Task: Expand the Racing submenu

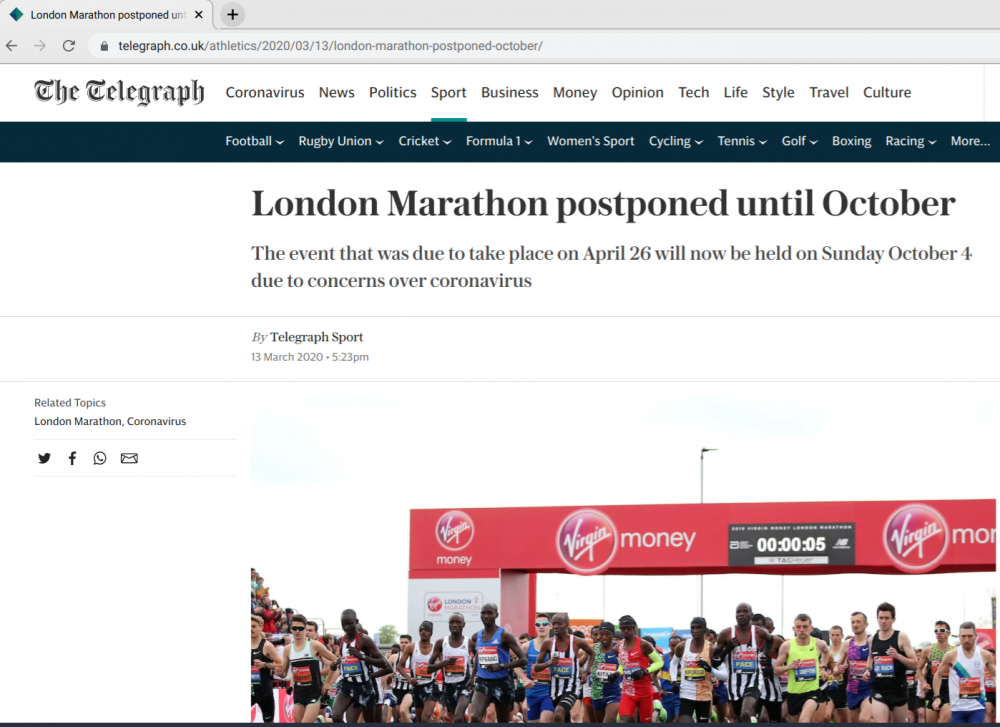Action: pyautogui.click(x=911, y=141)
